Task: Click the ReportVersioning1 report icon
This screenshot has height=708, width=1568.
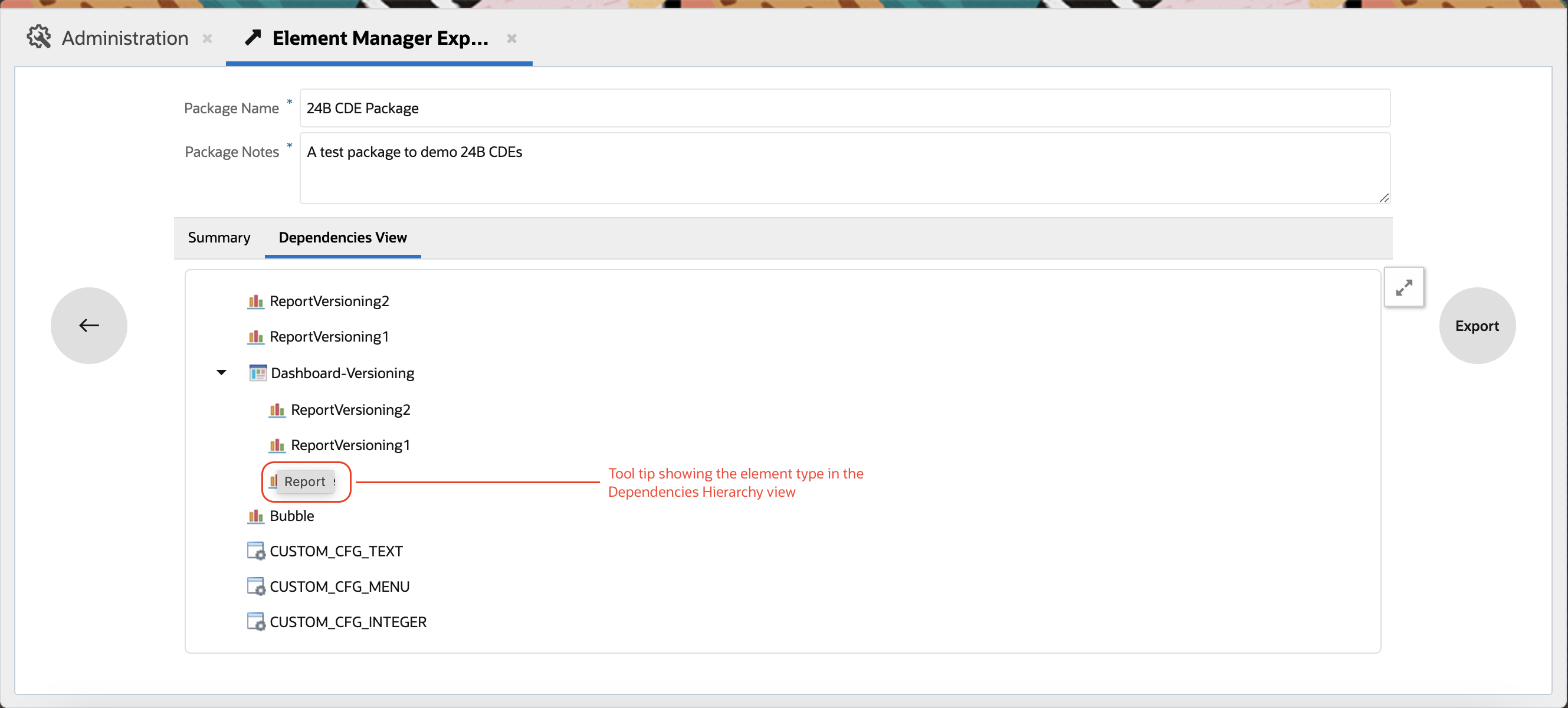Action: coord(253,336)
